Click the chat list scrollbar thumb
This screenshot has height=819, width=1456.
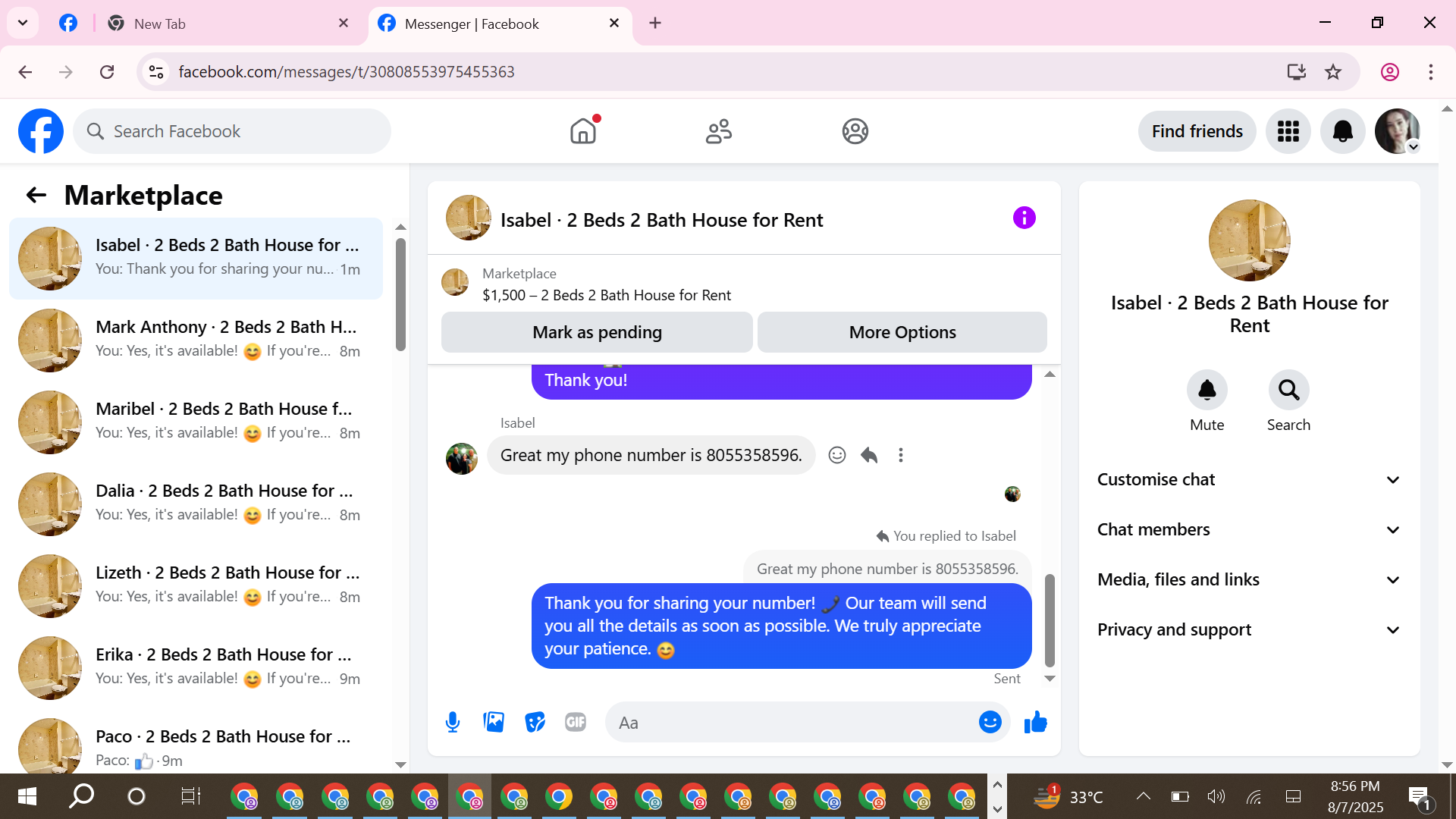[400, 295]
